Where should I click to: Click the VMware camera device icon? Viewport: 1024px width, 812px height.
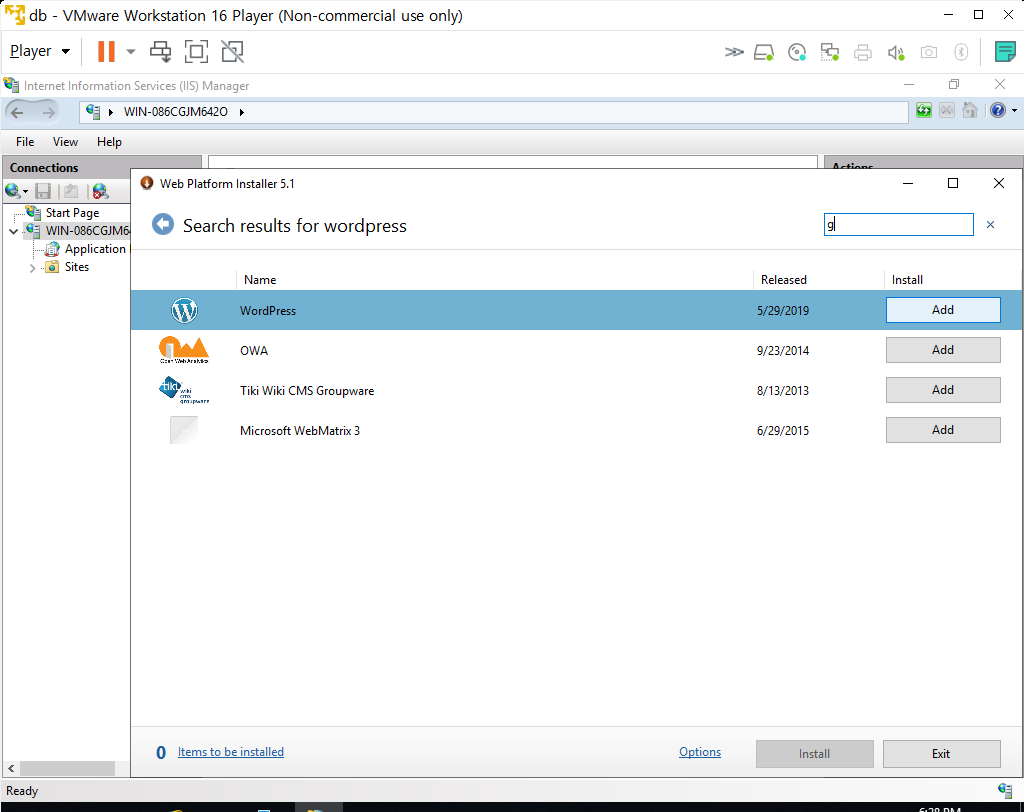click(929, 52)
